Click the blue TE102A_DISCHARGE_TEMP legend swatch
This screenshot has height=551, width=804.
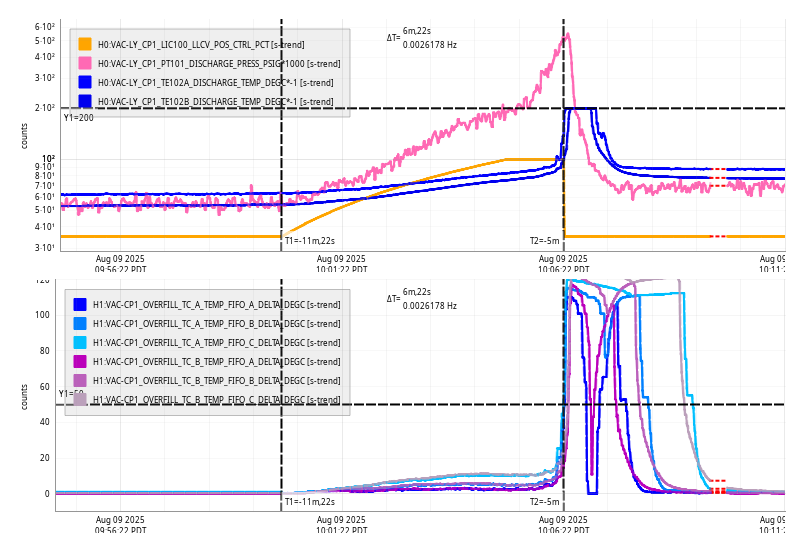click(x=85, y=82)
